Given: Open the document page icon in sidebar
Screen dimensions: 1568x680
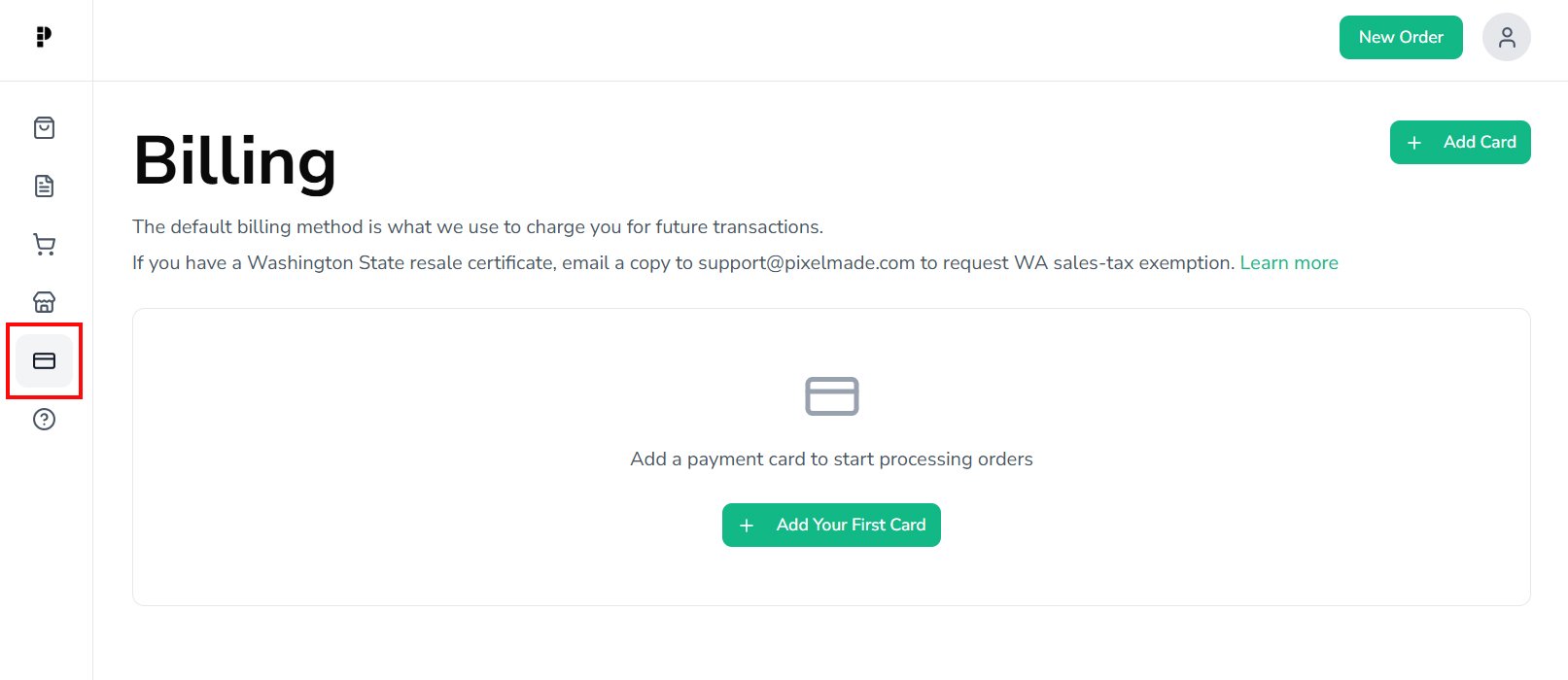Looking at the screenshot, I should click(x=44, y=186).
